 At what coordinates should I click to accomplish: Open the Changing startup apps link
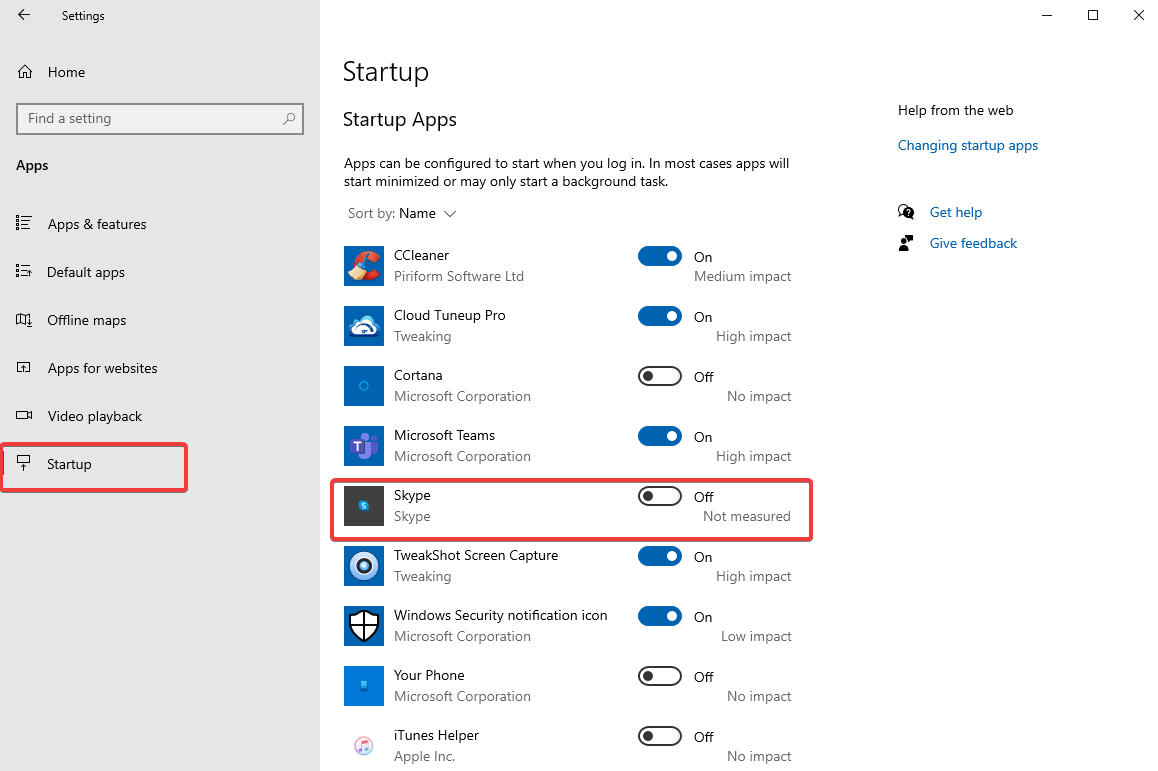pos(967,145)
